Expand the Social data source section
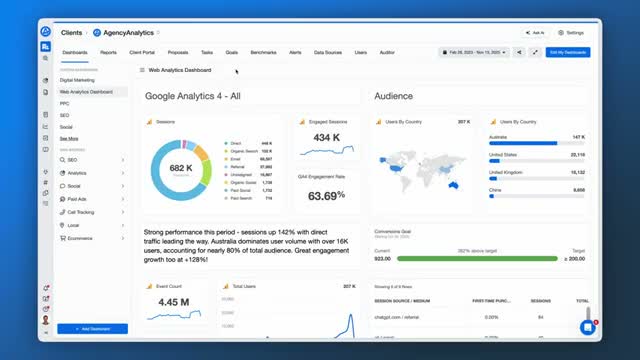 (x=92, y=186)
